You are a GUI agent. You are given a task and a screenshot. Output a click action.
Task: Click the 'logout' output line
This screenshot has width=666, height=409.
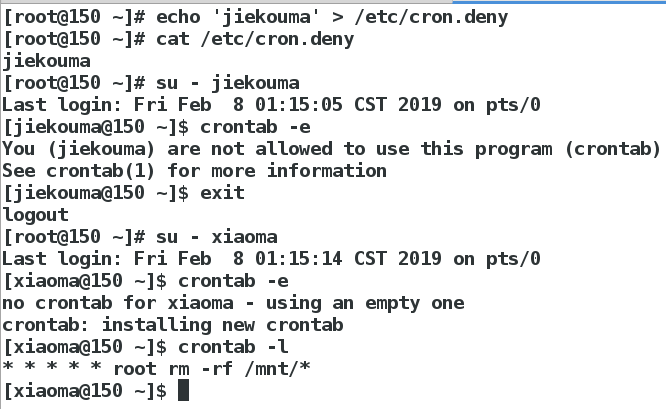tap(35, 215)
